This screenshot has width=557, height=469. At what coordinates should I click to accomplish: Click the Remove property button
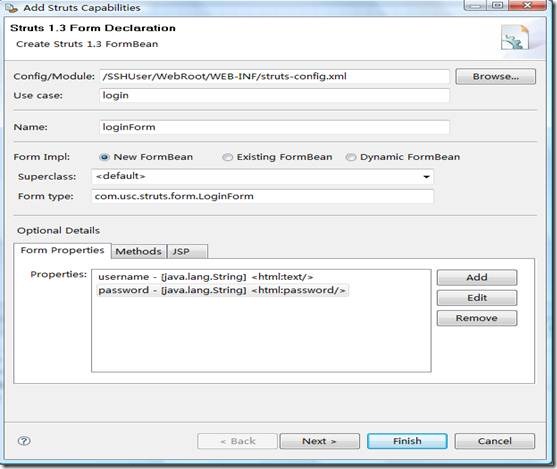click(x=477, y=318)
